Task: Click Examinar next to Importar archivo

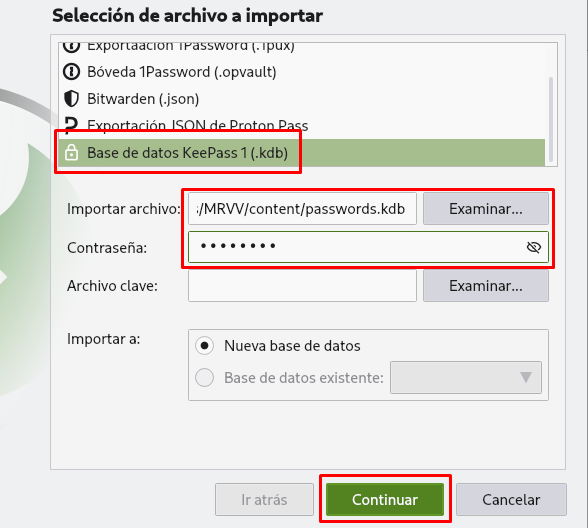Action: coord(486,209)
